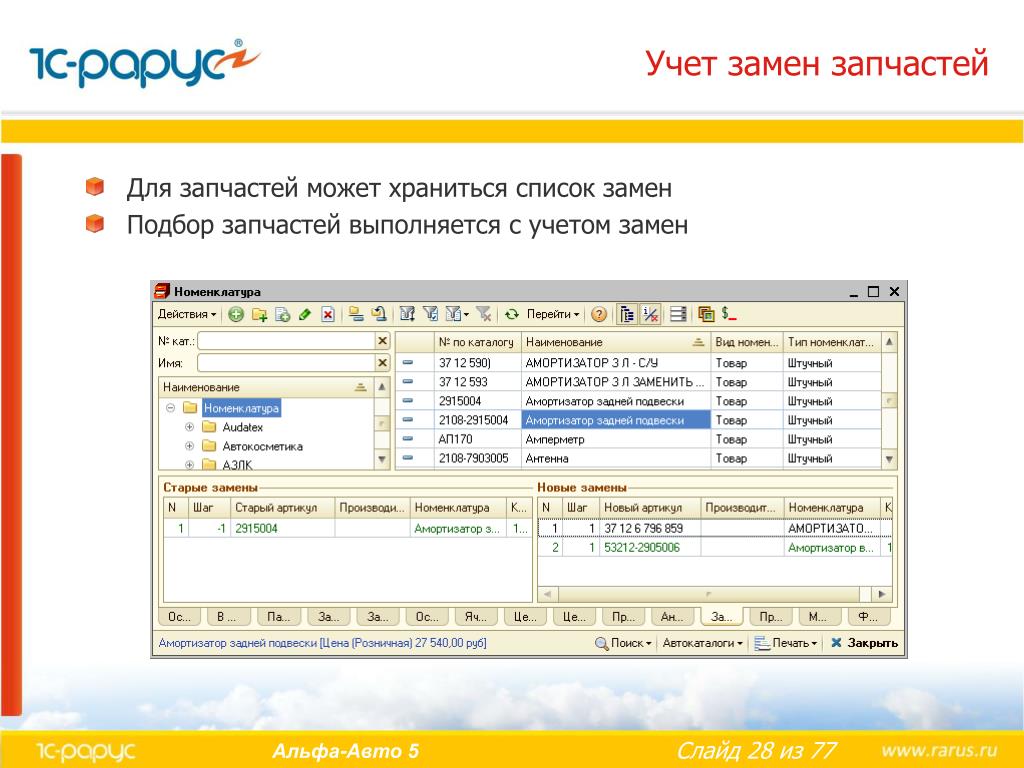Viewport: 1024px width, 768px height.
Task: Expand the Audatex folder node
Action: [189, 427]
